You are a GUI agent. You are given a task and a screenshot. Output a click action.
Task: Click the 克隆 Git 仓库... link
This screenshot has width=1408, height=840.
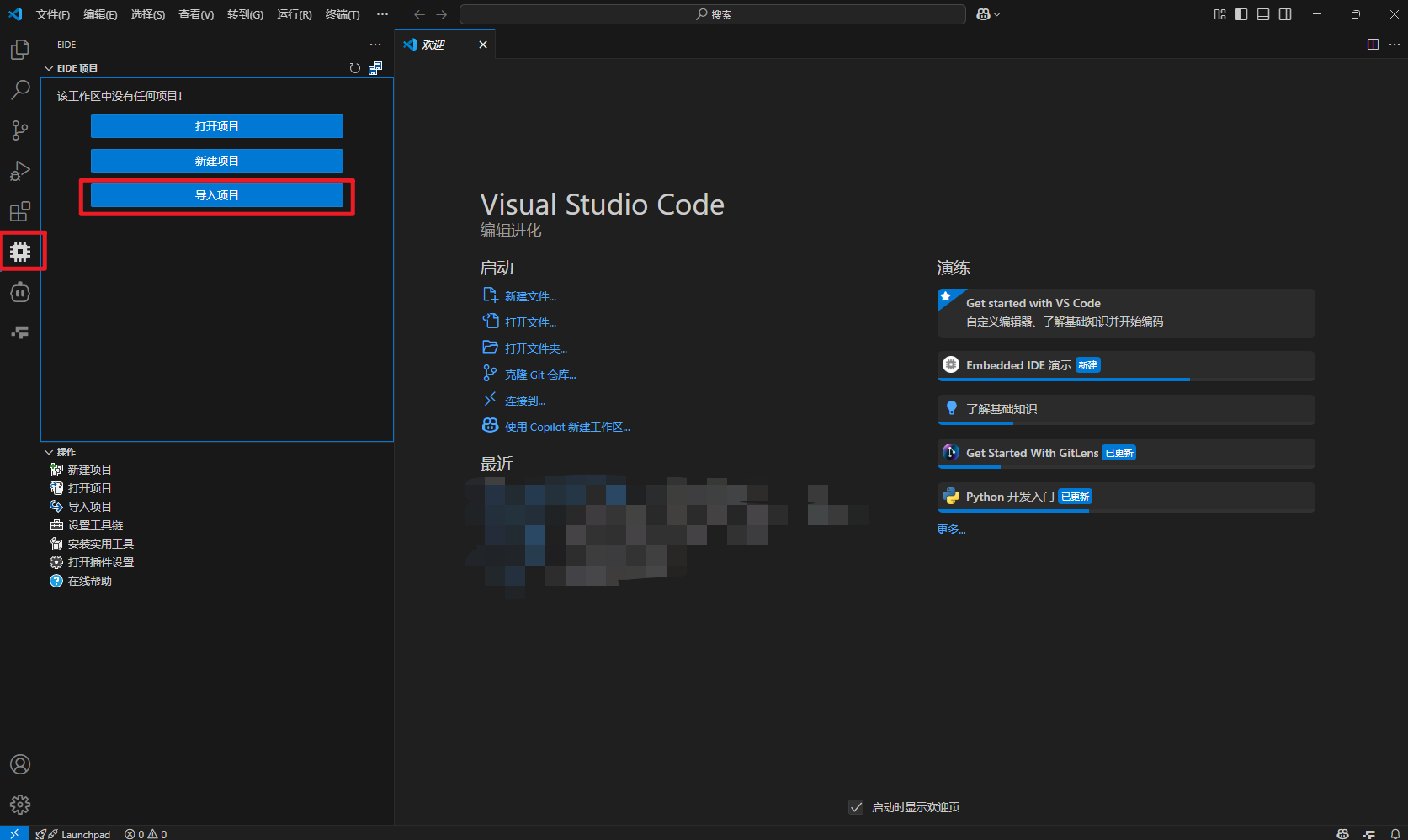540,375
